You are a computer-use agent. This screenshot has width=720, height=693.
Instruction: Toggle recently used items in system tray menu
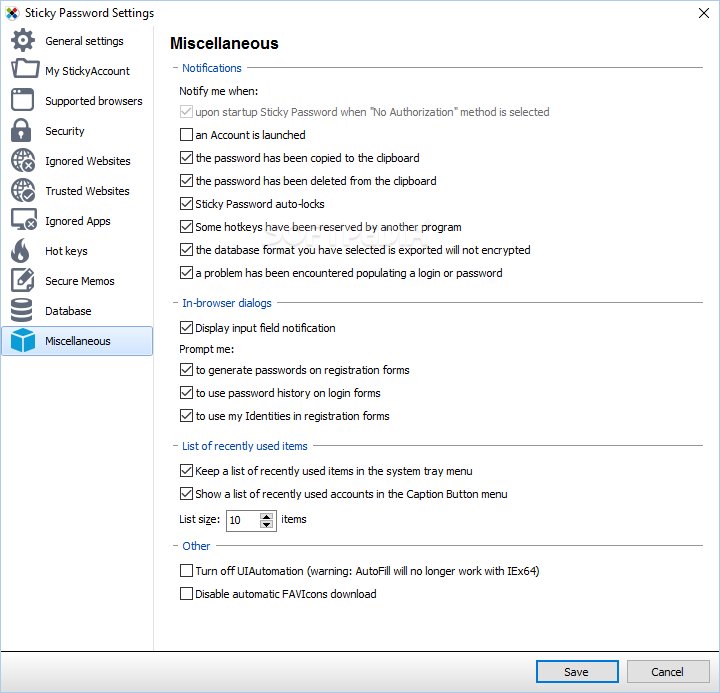pyautogui.click(x=186, y=470)
